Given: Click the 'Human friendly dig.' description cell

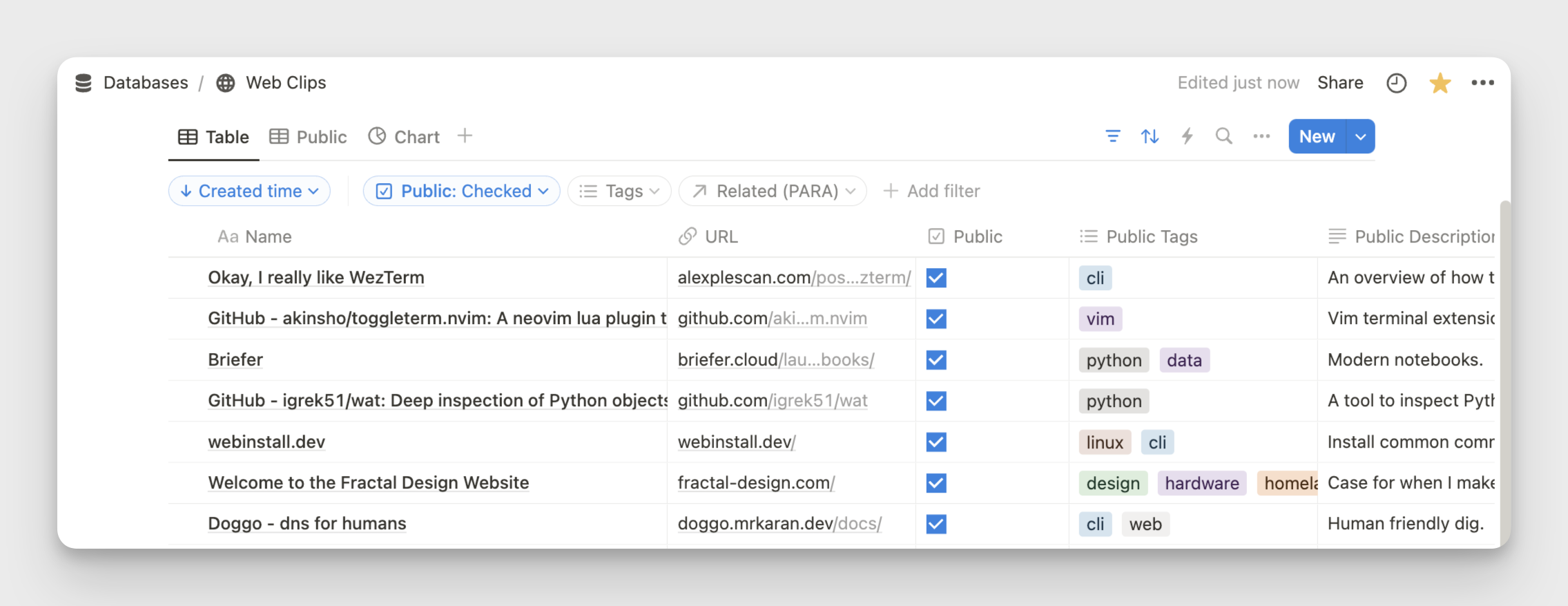Looking at the screenshot, I should click(x=1405, y=524).
